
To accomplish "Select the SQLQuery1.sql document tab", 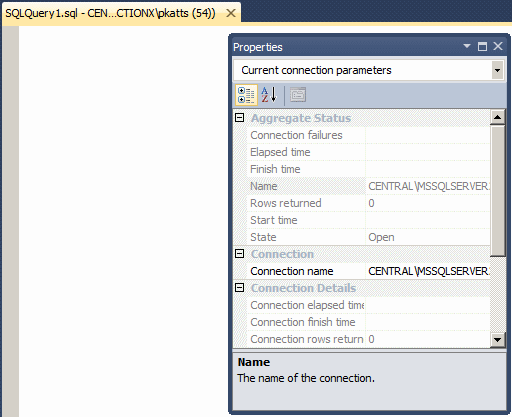I will [x=110, y=13].
